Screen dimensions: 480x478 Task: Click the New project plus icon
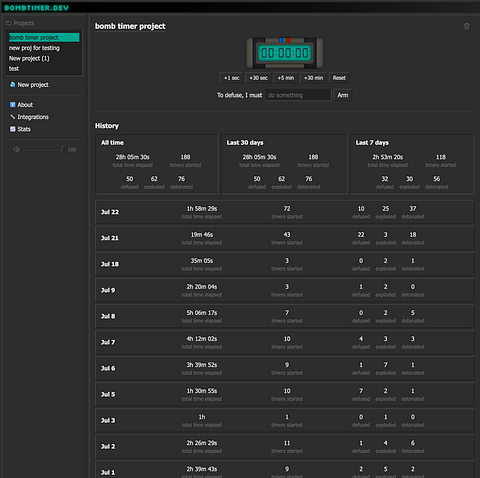(x=12, y=85)
